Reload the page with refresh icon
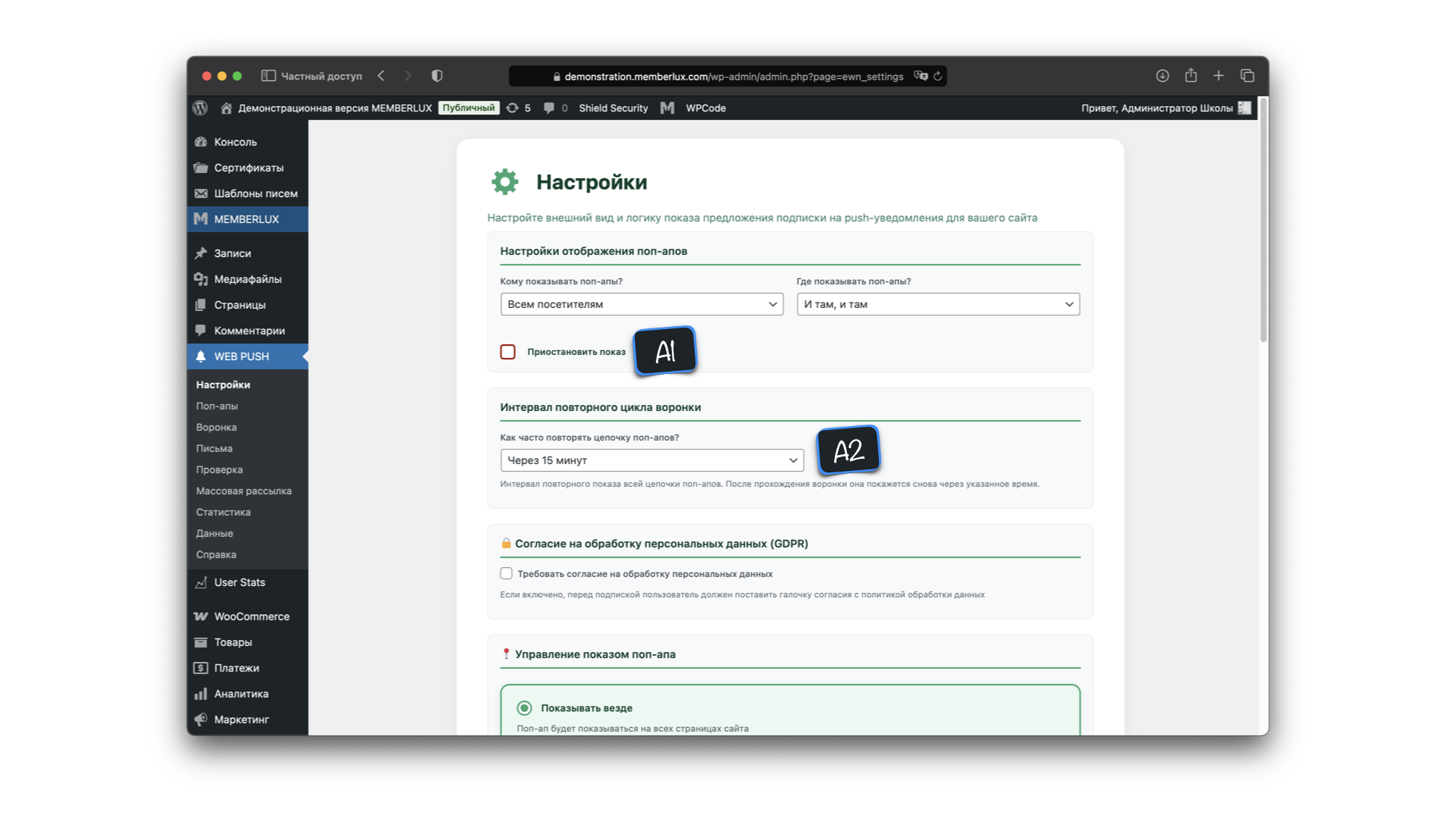Image resolution: width=1456 pixels, height=819 pixels. point(938,76)
